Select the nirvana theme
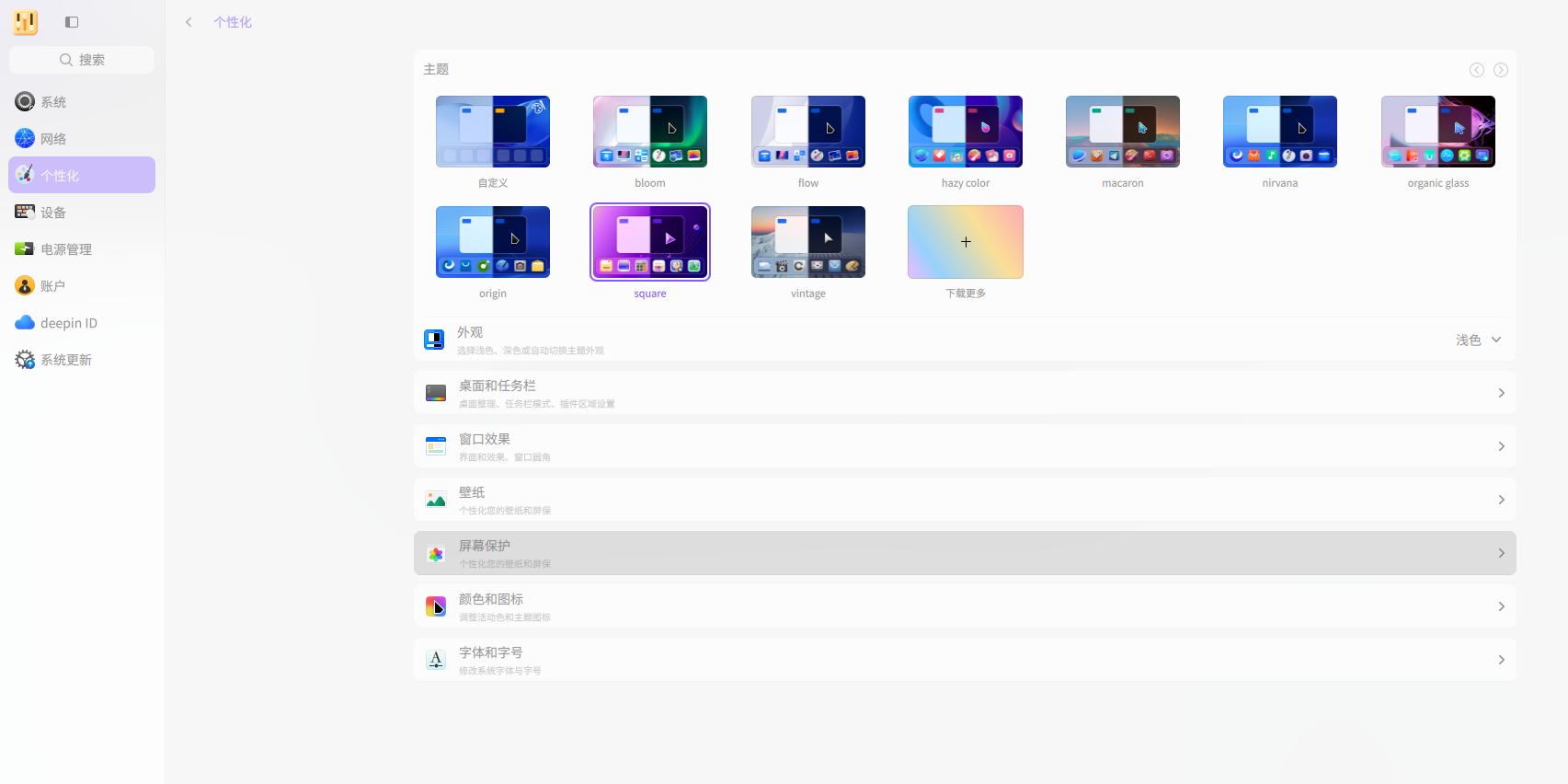Image resolution: width=1568 pixels, height=784 pixels. click(x=1280, y=132)
